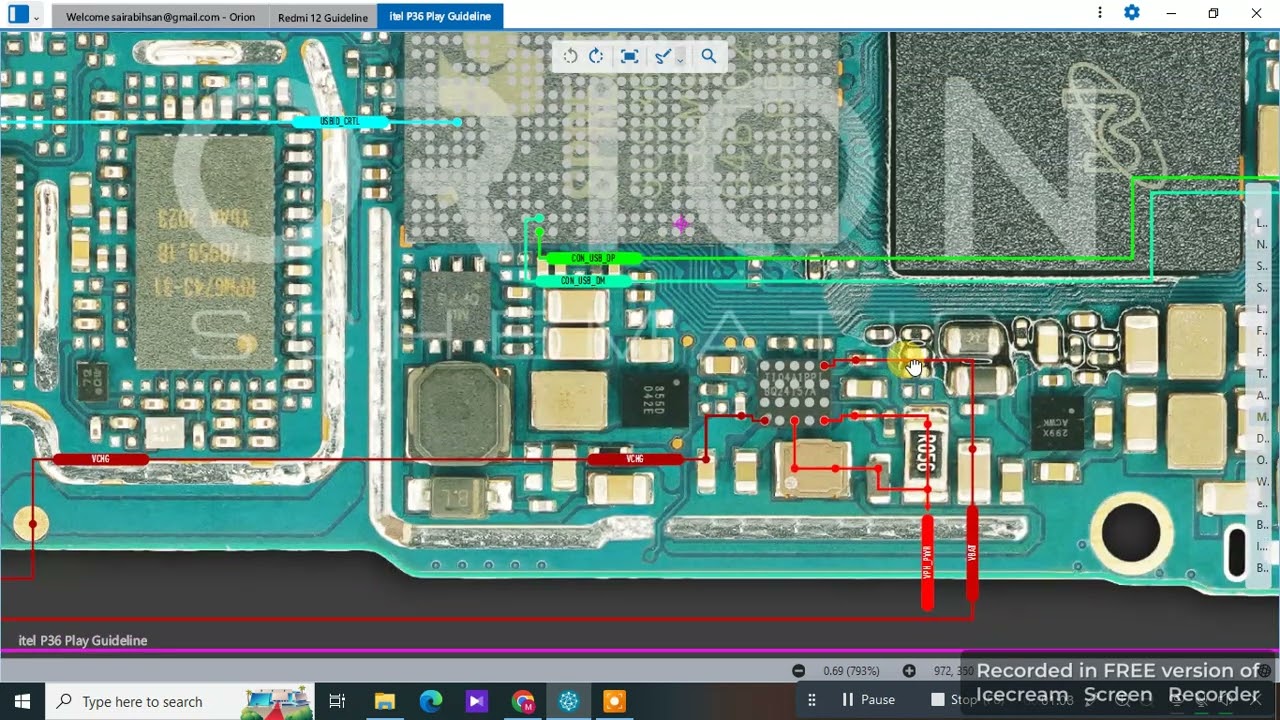This screenshot has height=720, width=1280.
Task: Fit board view to screen
Action: coord(629,56)
